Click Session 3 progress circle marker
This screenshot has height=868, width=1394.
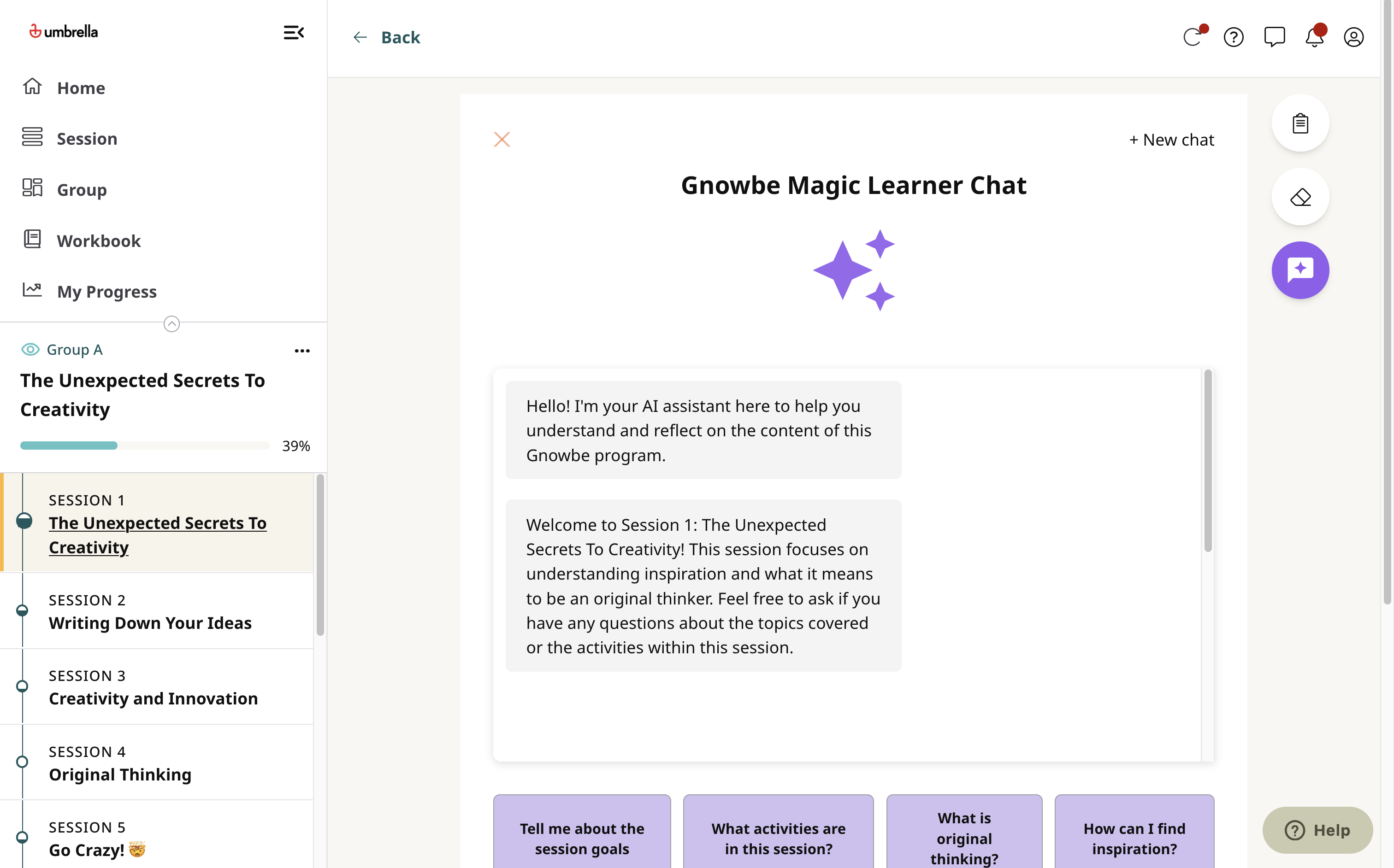click(23, 686)
